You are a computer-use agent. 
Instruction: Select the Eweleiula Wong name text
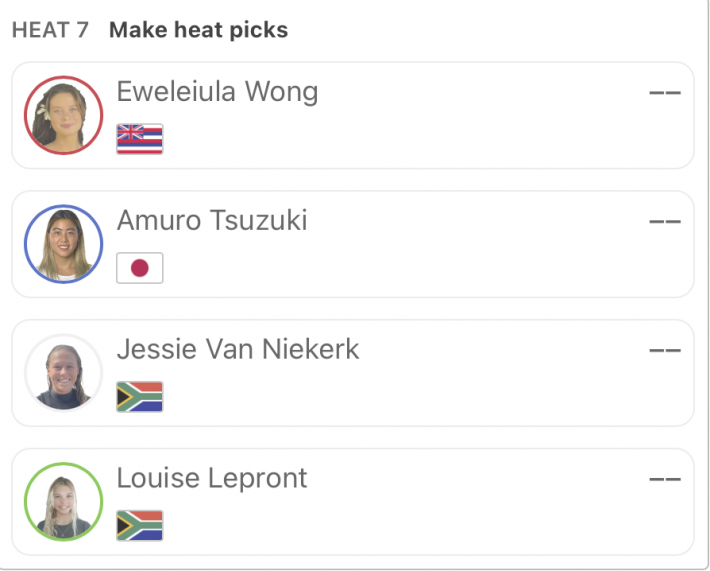pos(217,91)
